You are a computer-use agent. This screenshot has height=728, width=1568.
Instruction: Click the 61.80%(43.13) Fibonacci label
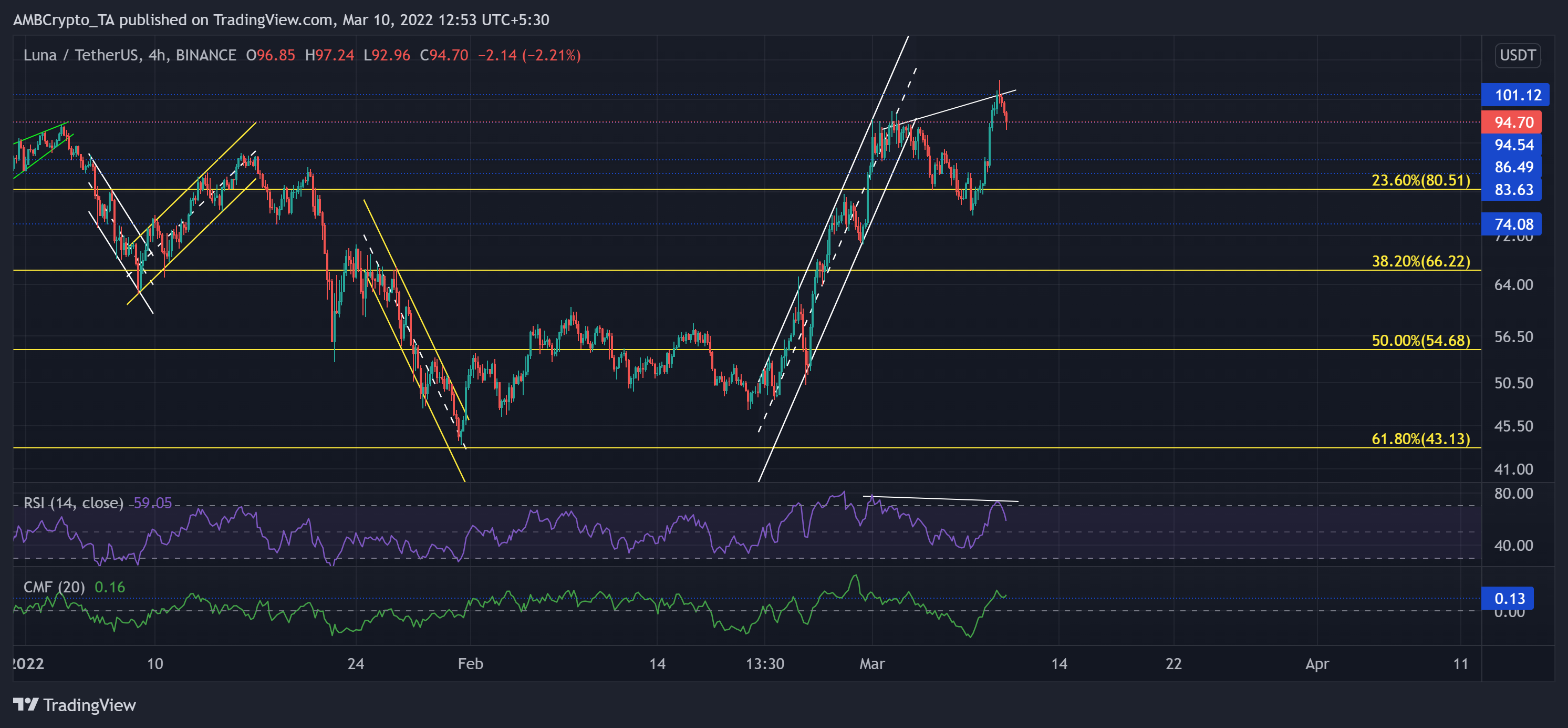coord(1420,439)
